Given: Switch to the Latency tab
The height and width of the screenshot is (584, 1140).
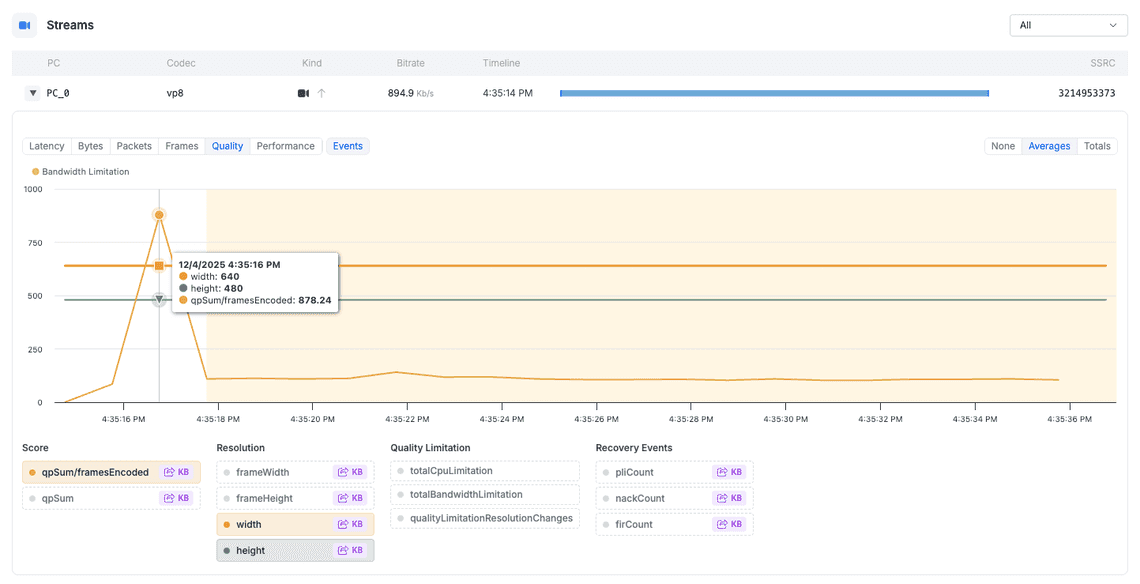Looking at the screenshot, I should pos(47,146).
